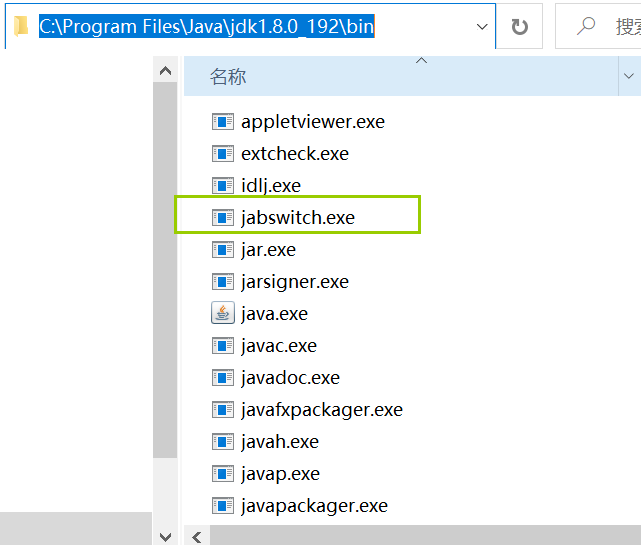Select the file name java.exe
The height and width of the screenshot is (545, 641).
[x=274, y=314]
